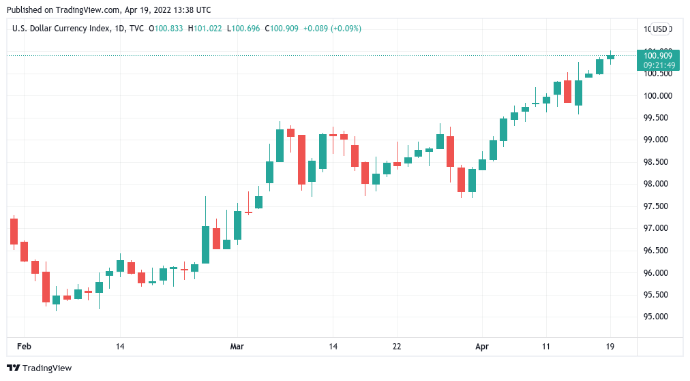Click the TradingView logo icon
This screenshot has height=381, width=690.
[x=14, y=368]
